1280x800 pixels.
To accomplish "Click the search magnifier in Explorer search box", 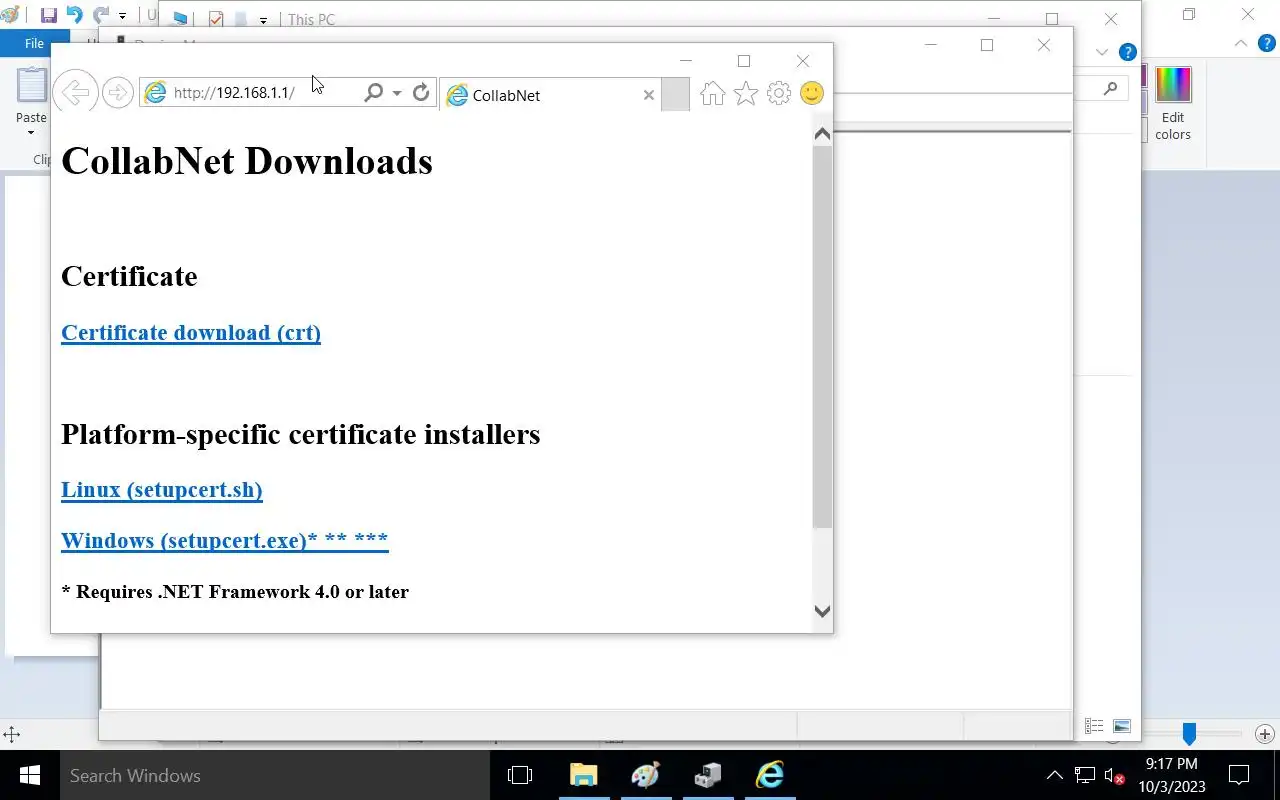I will [1111, 88].
